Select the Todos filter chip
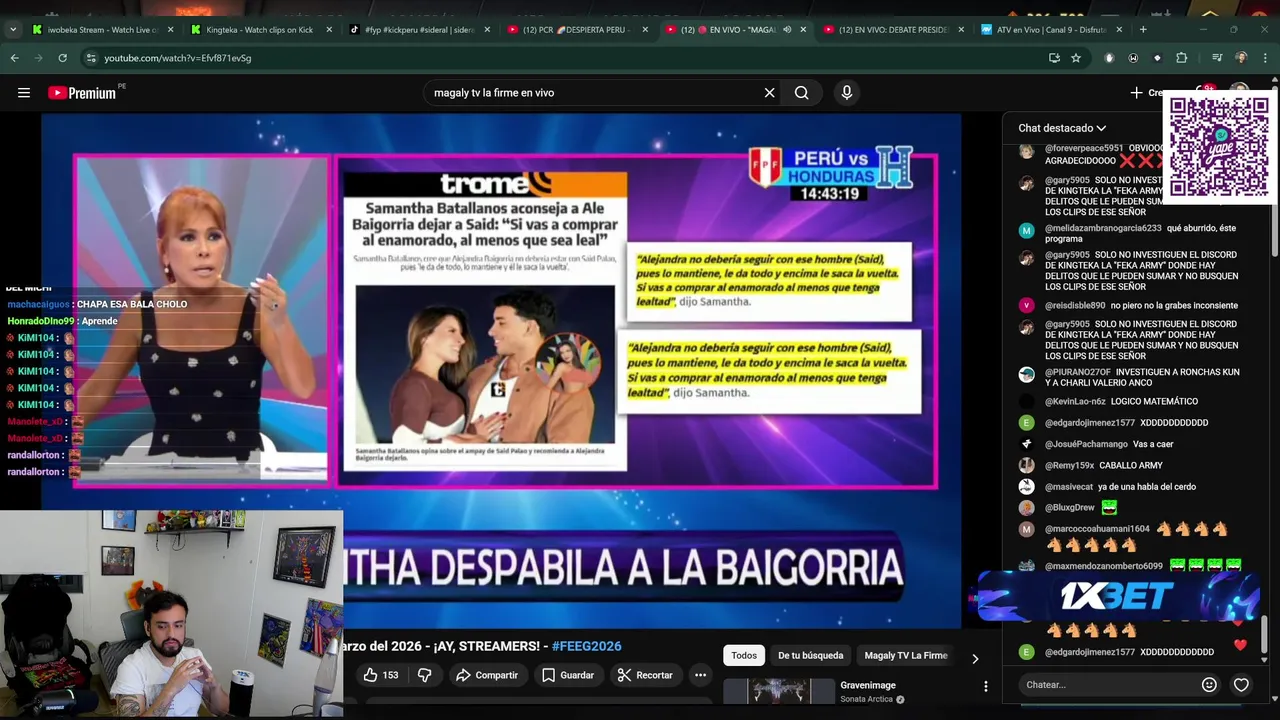The height and width of the screenshot is (720, 1280). pyautogui.click(x=744, y=656)
